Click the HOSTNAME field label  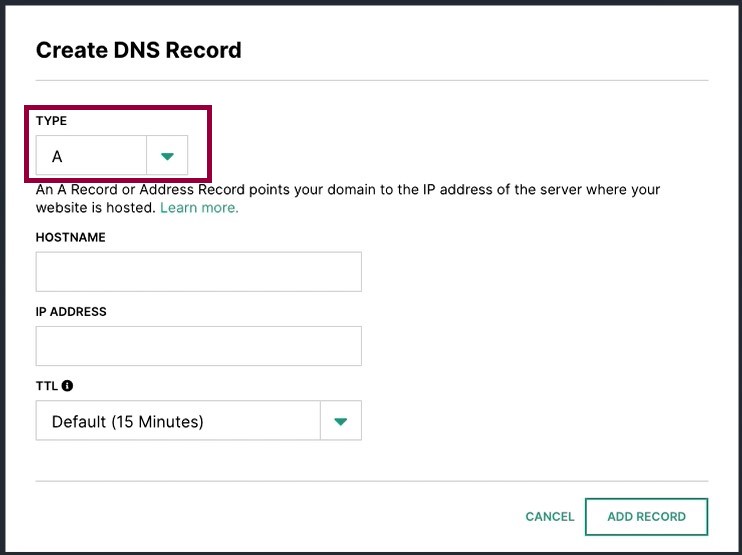coord(71,237)
